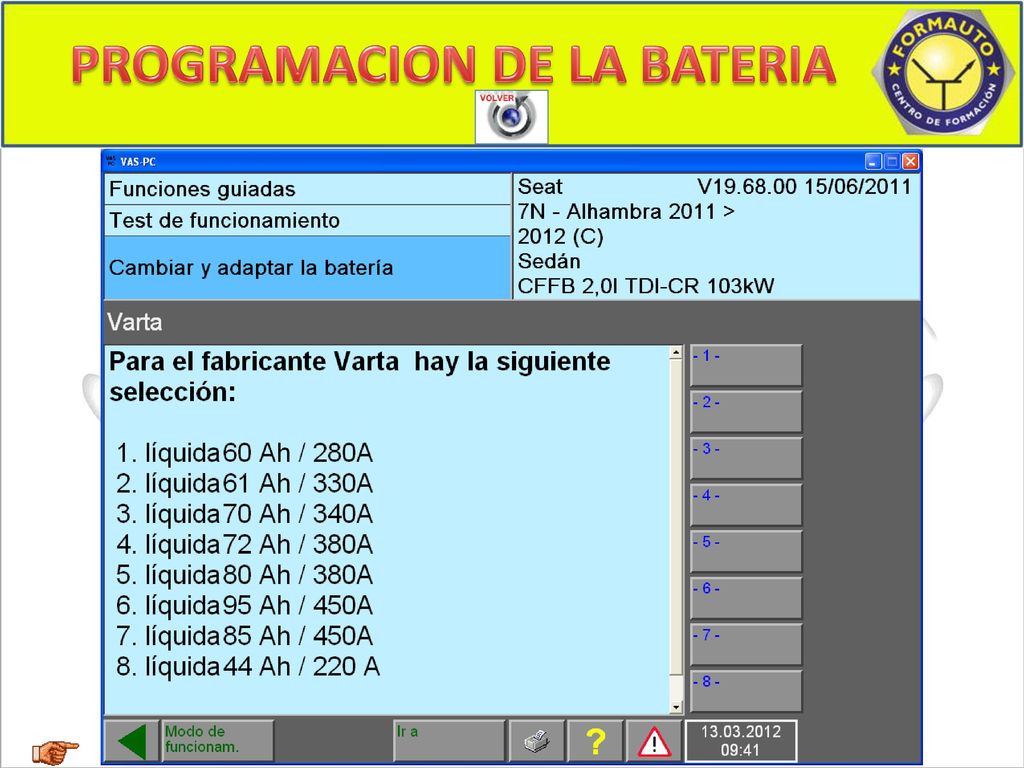Click list line '6. líquida 95 Ah / 450A'
Viewport: 1024px width, 768px height.
[244, 605]
